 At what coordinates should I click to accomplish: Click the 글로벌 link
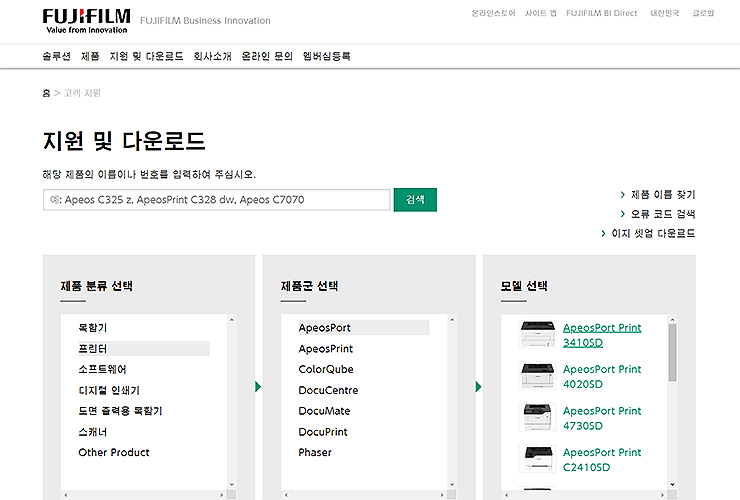(x=703, y=13)
